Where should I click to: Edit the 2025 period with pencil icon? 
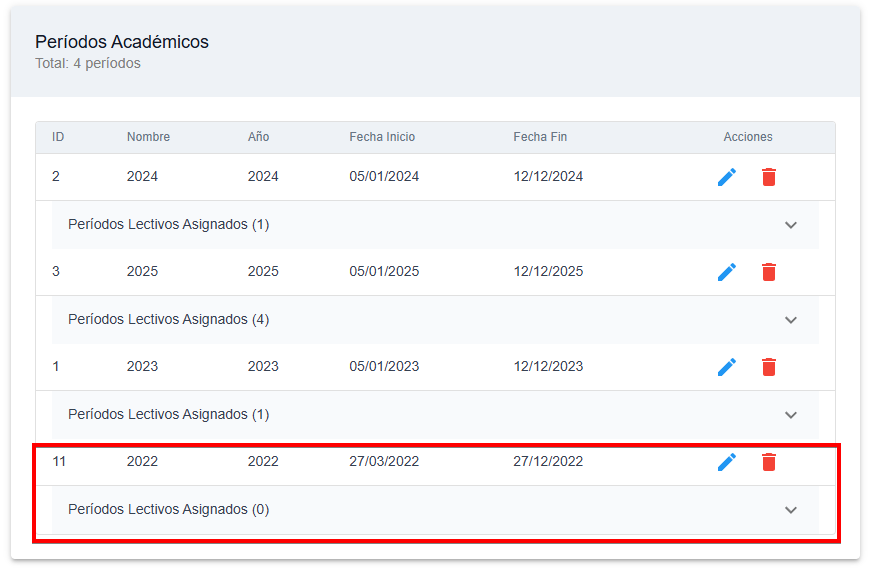pos(727,272)
